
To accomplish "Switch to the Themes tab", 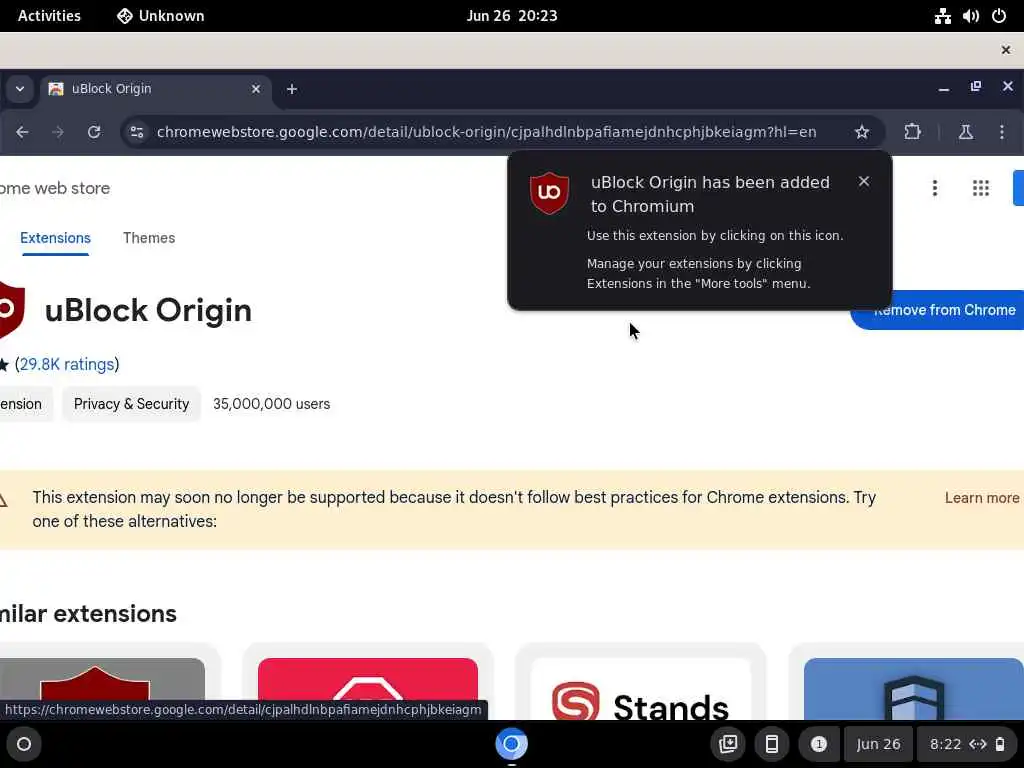I will (149, 238).
